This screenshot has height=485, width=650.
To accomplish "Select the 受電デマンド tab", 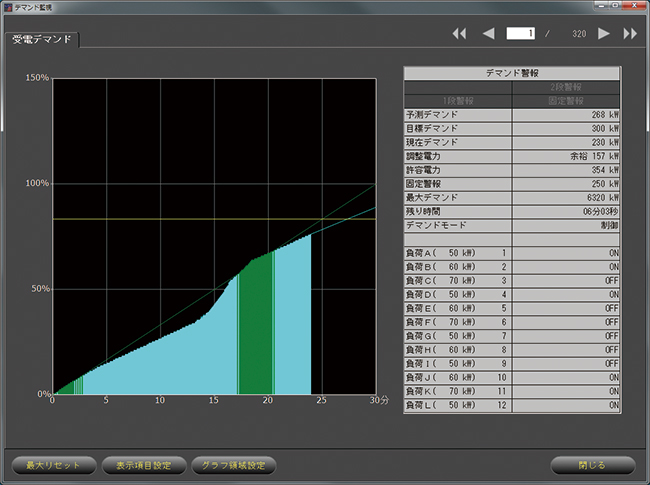I will pos(41,40).
